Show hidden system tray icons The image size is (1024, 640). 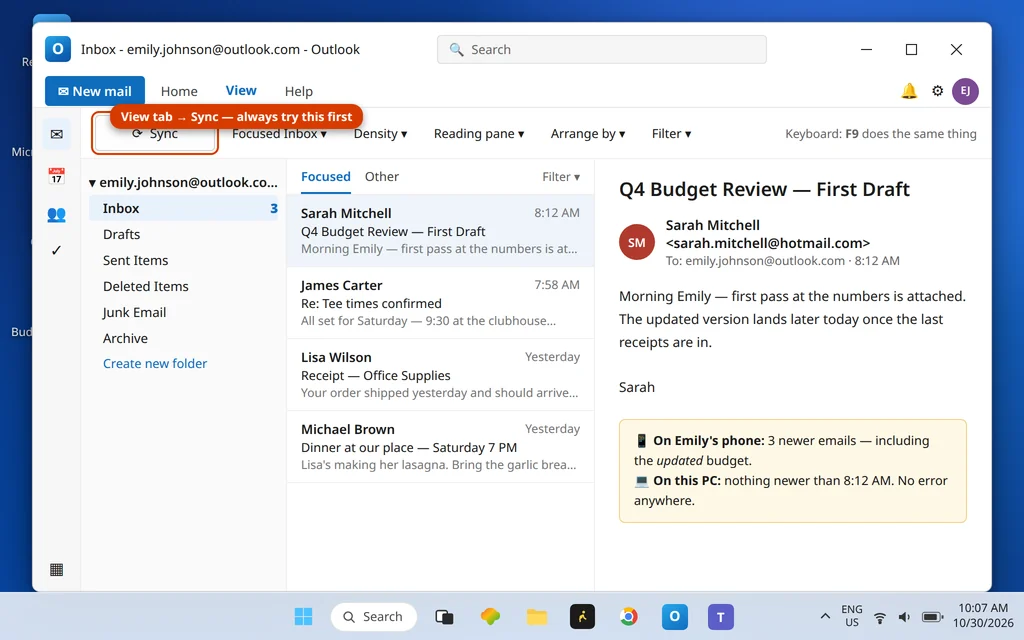pos(825,616)
